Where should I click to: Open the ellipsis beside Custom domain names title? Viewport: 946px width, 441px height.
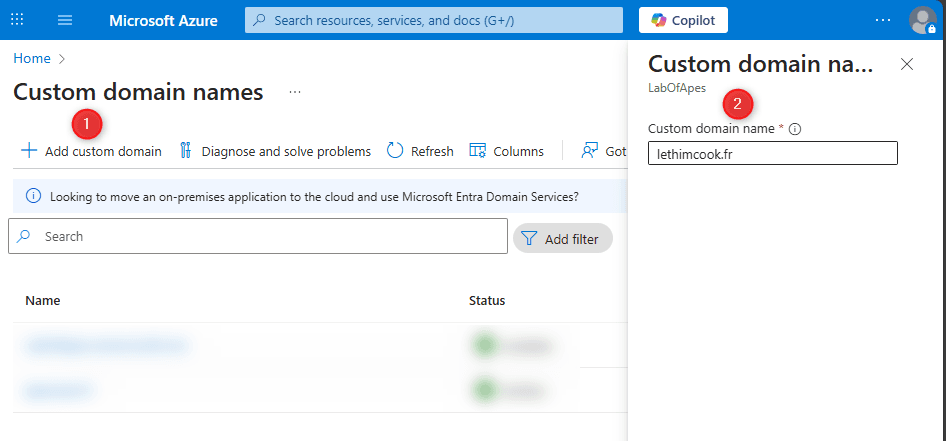tap(295, 92)
